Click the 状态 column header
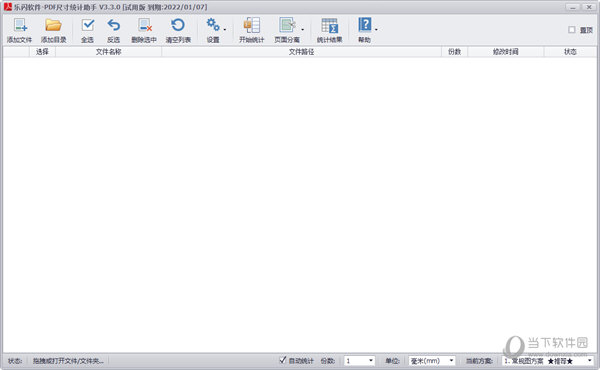The width and height of the screenshot is (600, 370). coord(570,52)
